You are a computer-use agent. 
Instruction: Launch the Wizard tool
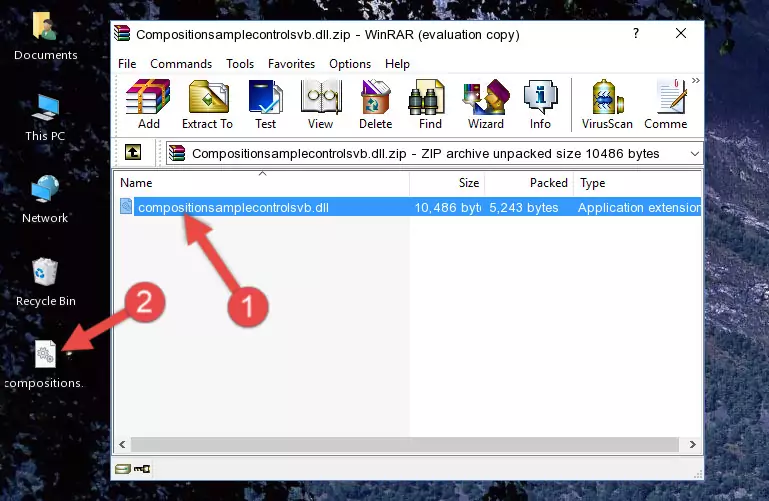click(486, 104)
